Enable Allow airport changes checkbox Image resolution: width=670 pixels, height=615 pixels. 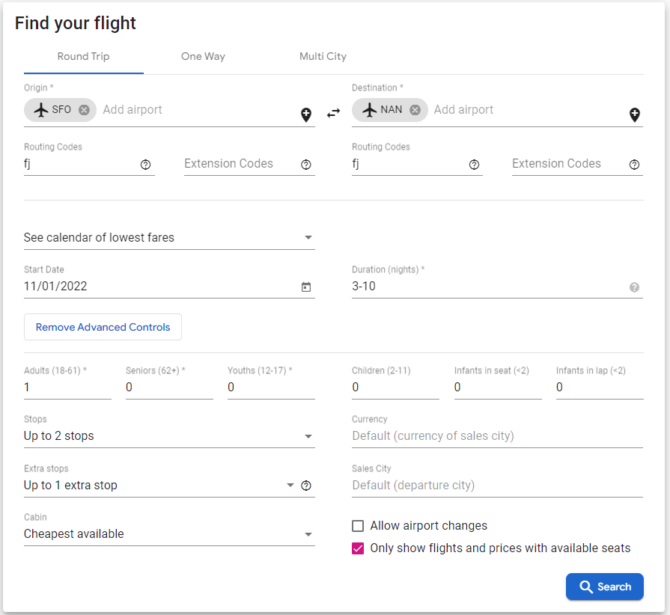[x=358, y=526]
